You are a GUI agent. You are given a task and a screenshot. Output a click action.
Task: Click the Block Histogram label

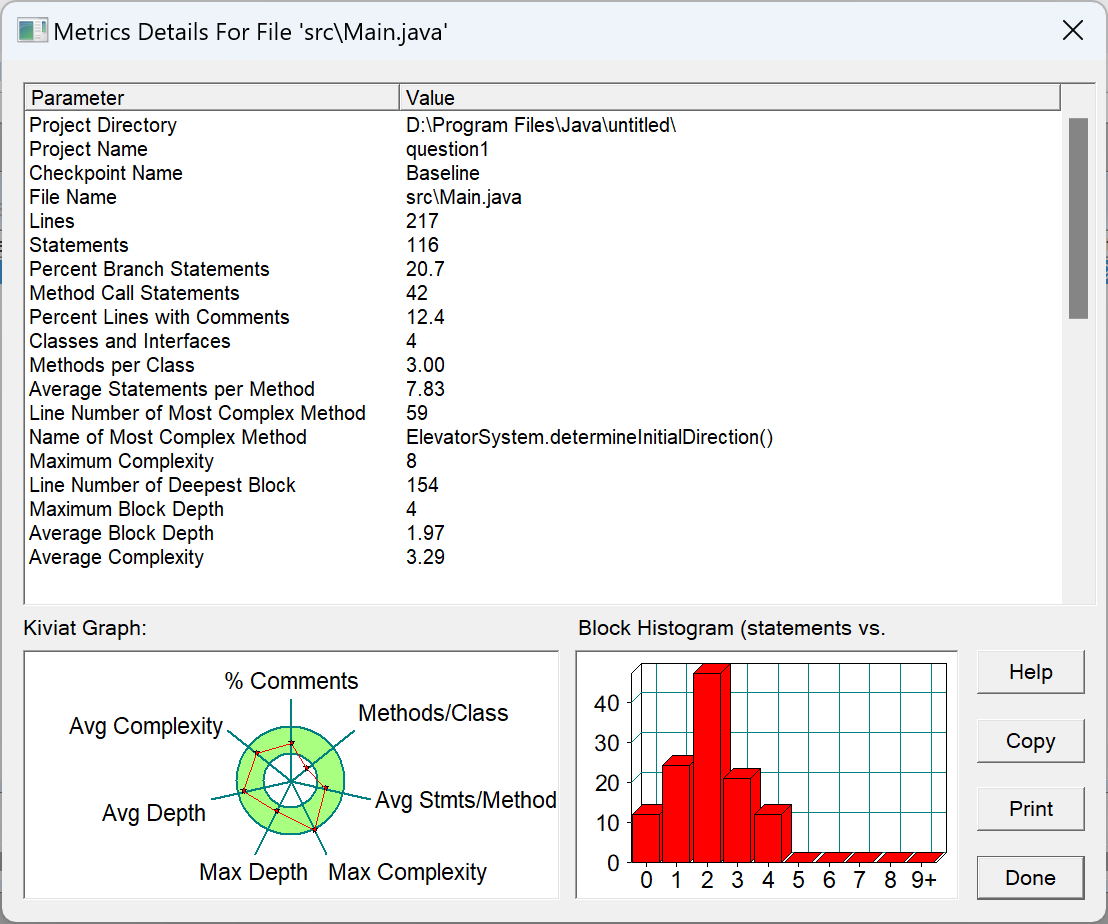click(731, 628)
